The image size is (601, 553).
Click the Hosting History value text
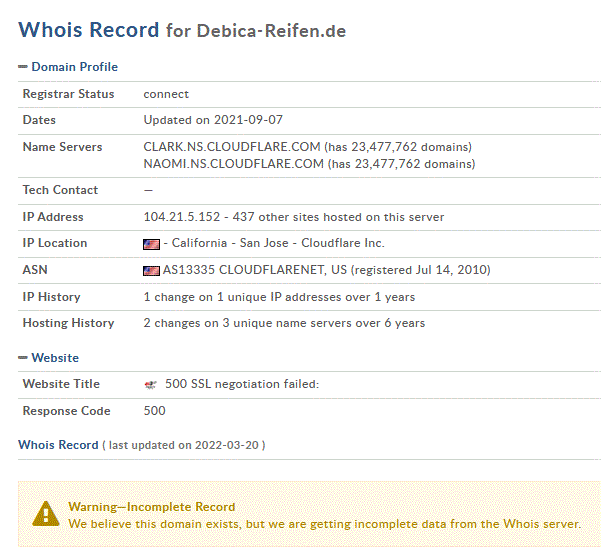coord(284,323)
